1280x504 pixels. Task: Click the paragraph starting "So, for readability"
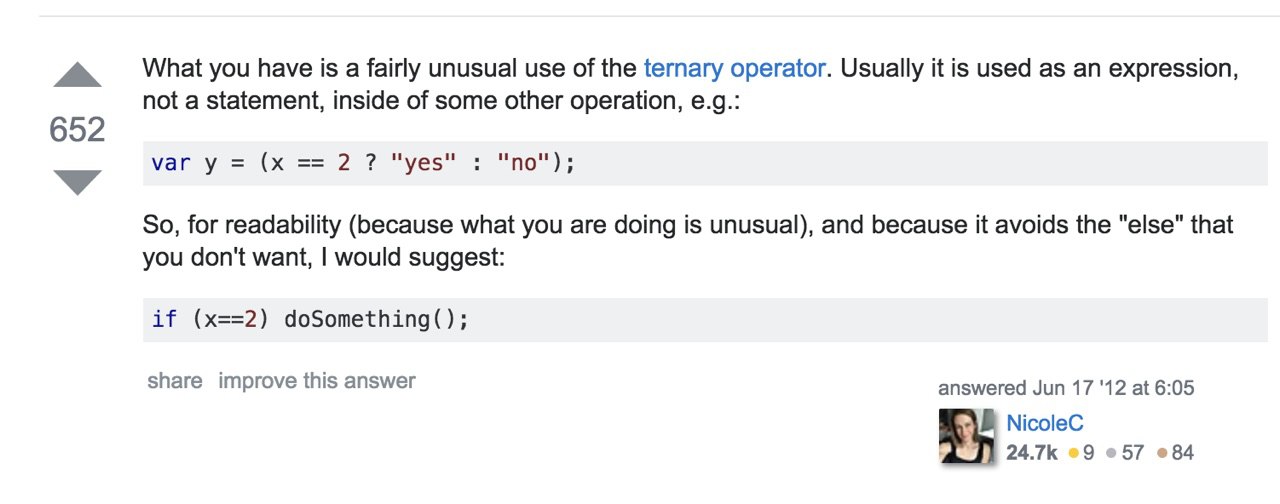click(x=688, y=241)
